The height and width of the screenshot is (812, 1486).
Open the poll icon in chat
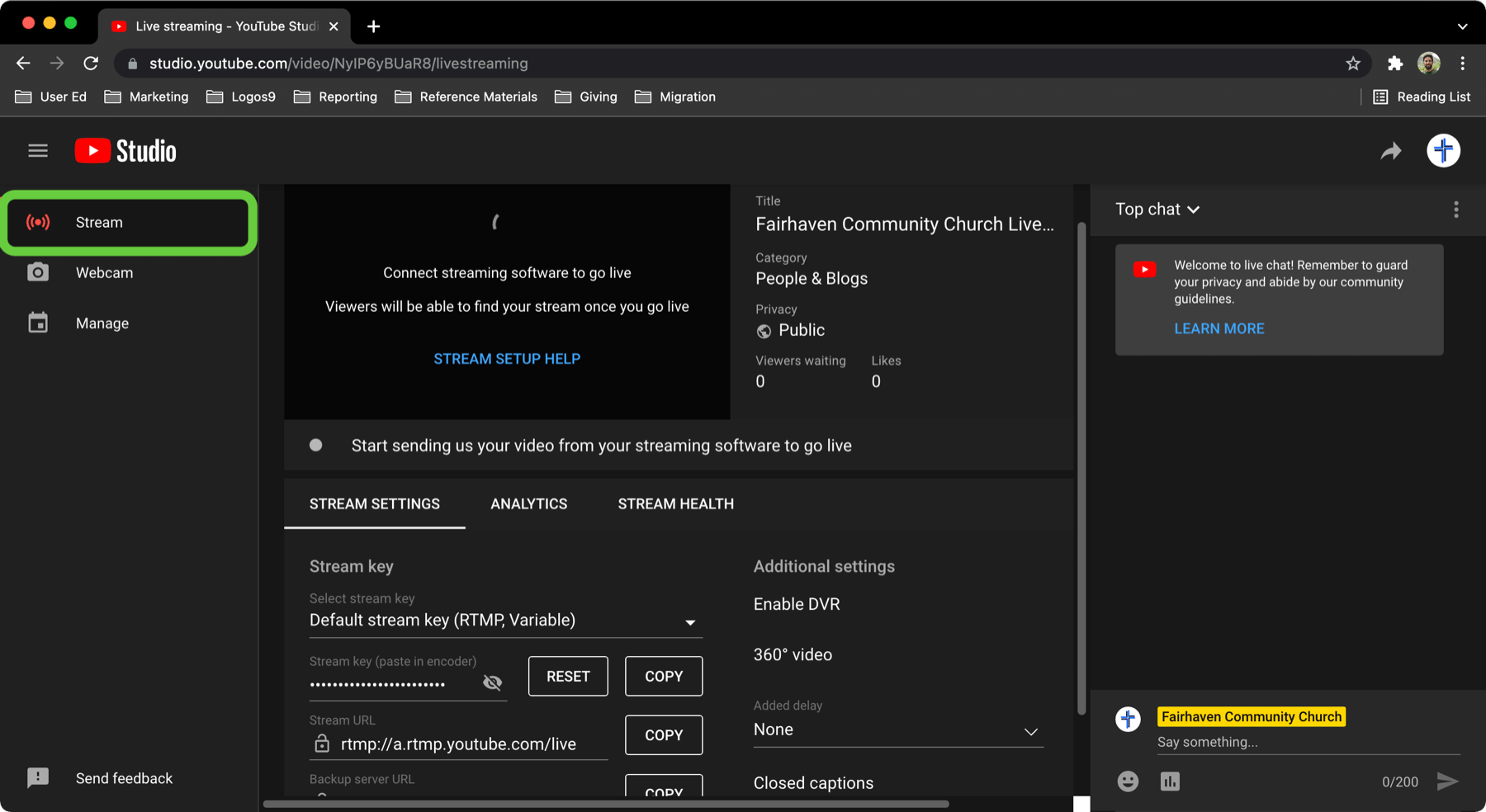(x=1170, y=781)
